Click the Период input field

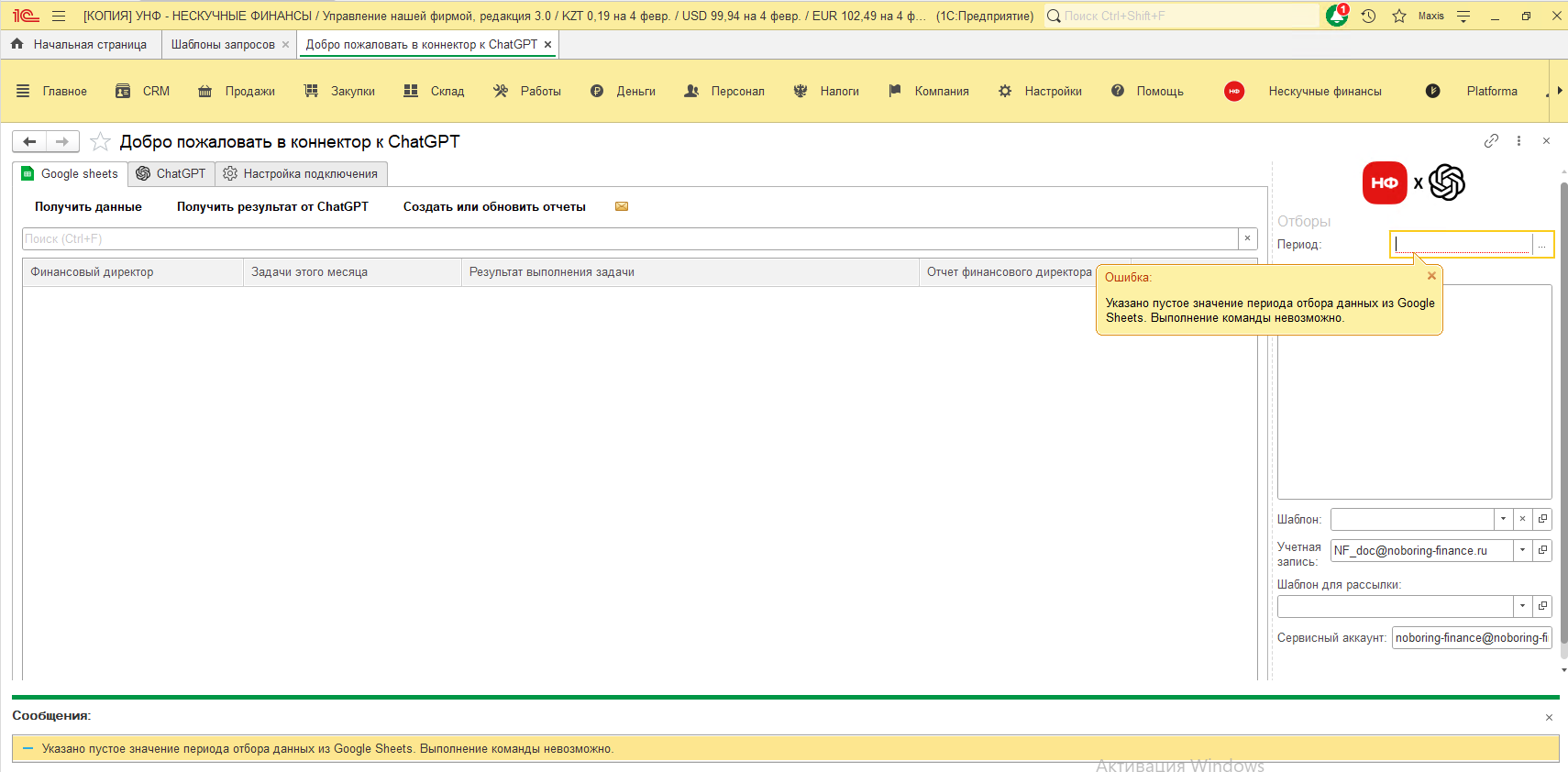1462,244
